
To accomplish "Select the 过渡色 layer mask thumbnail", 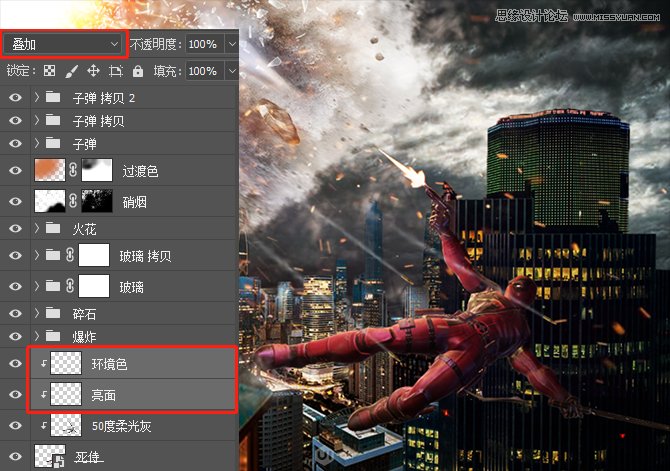I will click(97, 170).
